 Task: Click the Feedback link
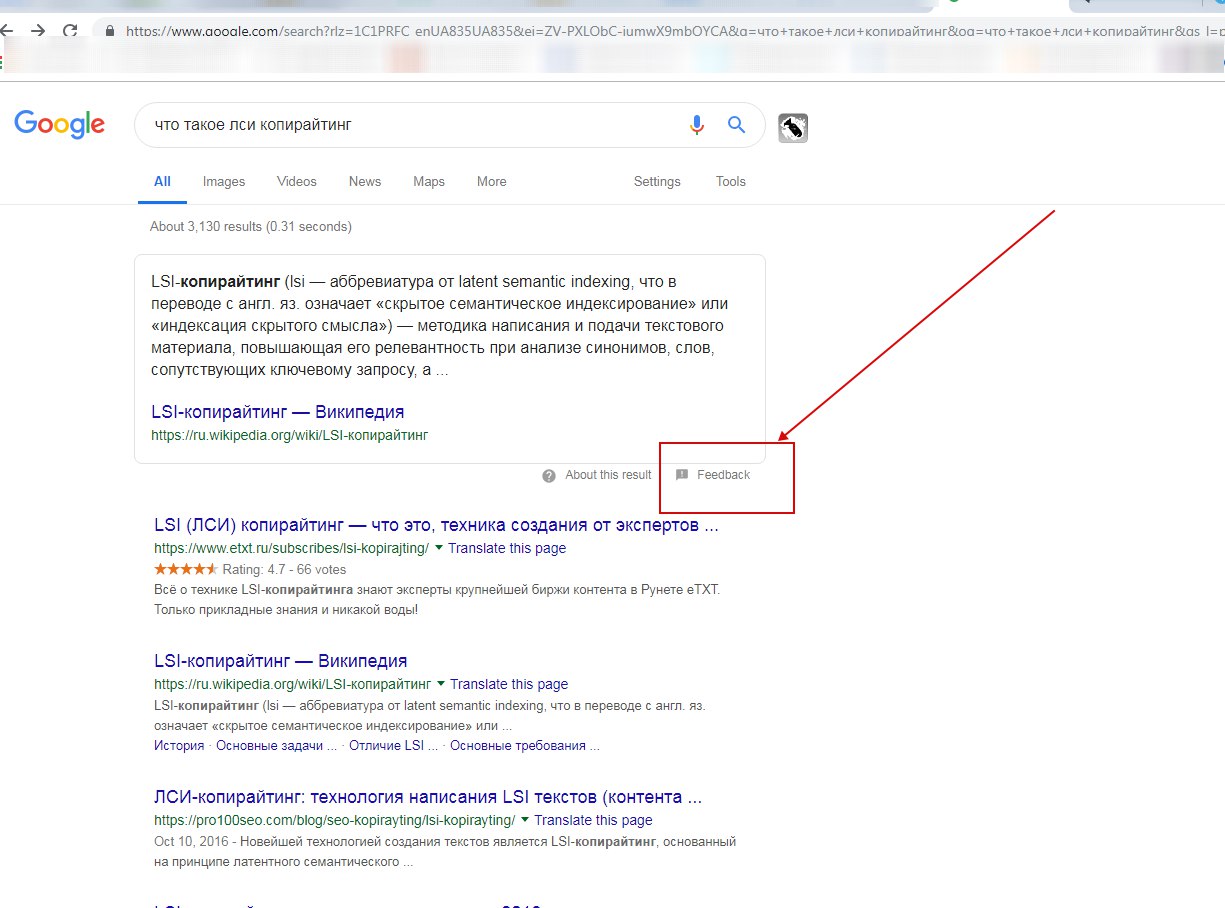click(x=723, y=475)
